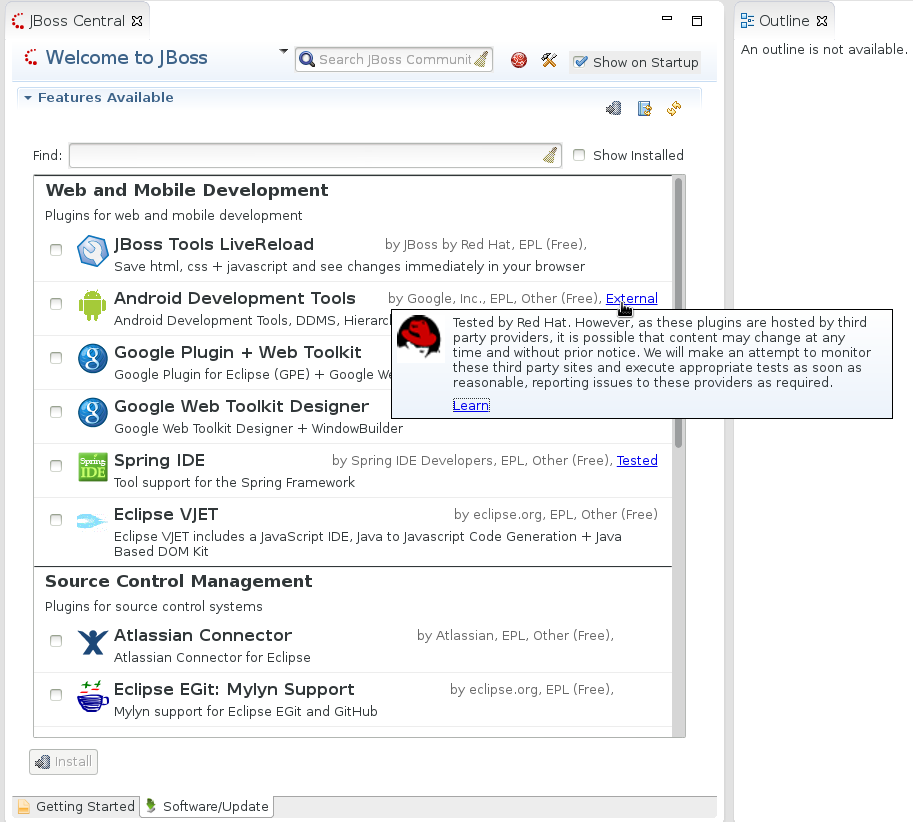
Task: Refresh the features list with orange arrows
Action: point(674,108)
